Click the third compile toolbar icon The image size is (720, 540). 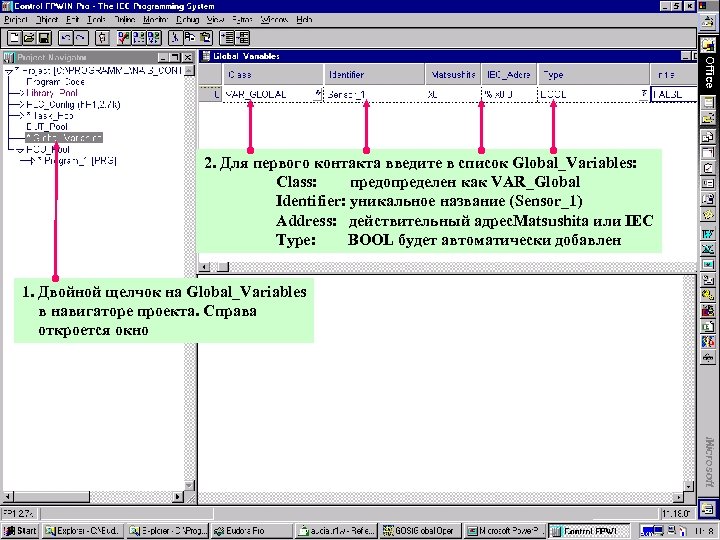(153, 38)
